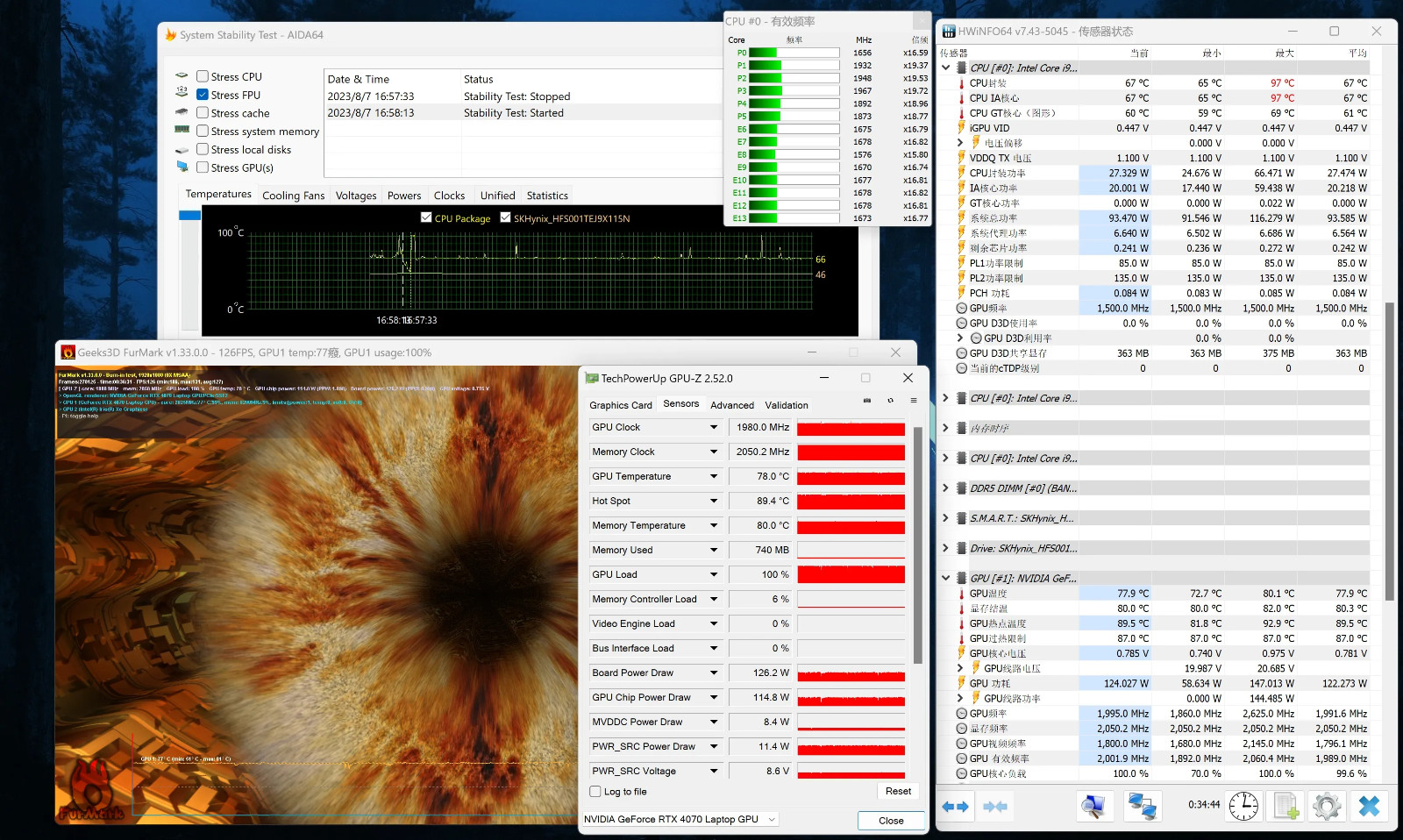
Task: Click icon of DDR5 DIMM [#0] row
Action: point(961,488)
